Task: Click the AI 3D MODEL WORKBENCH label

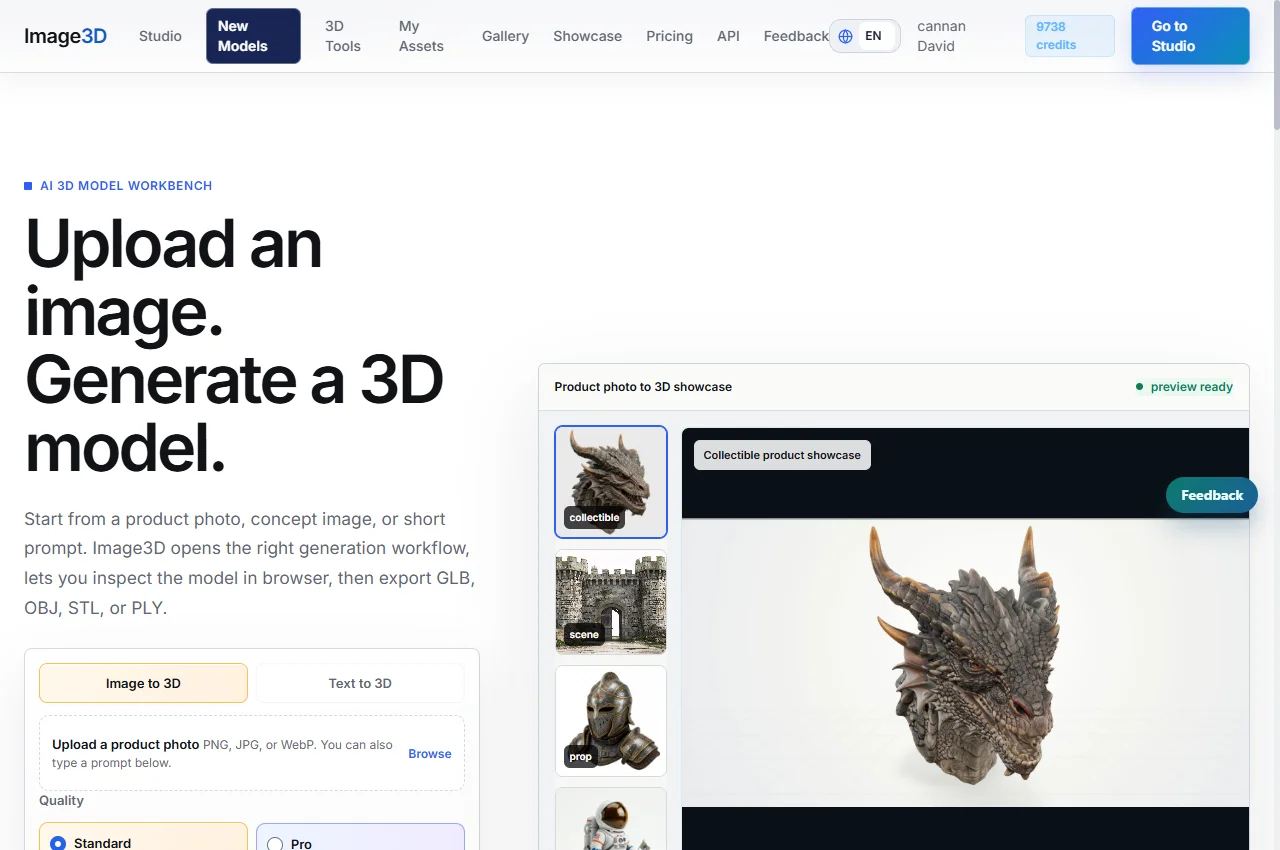Action: coord(118,186)
